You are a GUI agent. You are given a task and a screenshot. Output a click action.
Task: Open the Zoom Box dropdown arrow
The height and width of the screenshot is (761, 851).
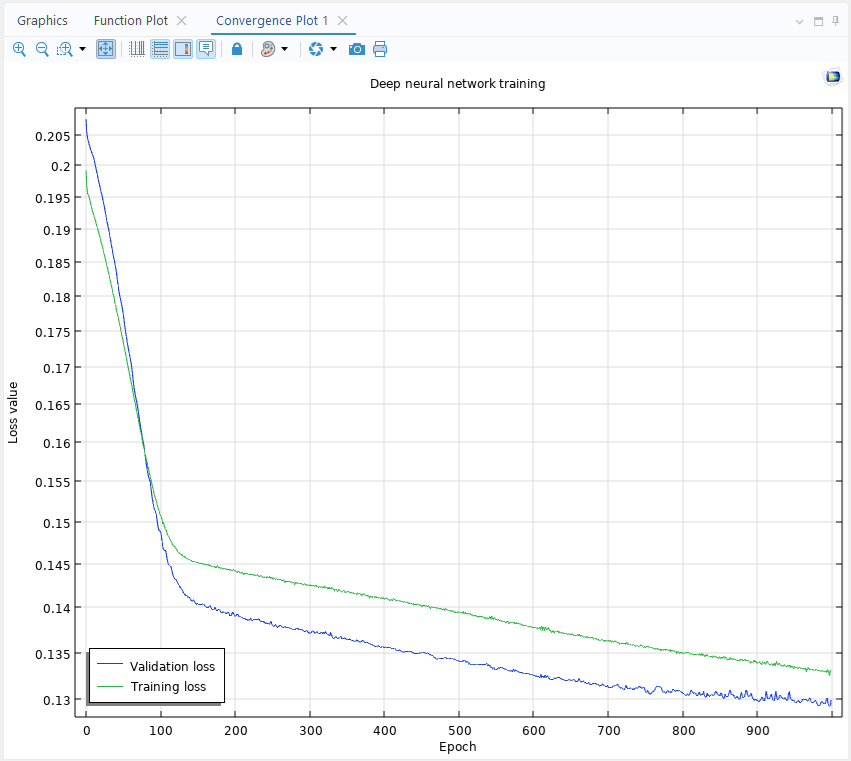(x=82, y=49)
